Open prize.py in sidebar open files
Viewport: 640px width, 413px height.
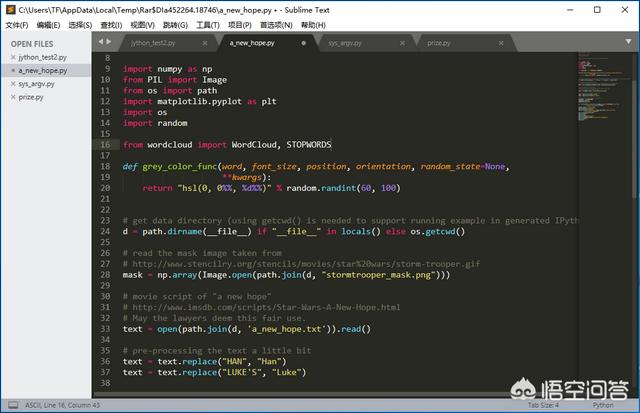coord(31,97)
